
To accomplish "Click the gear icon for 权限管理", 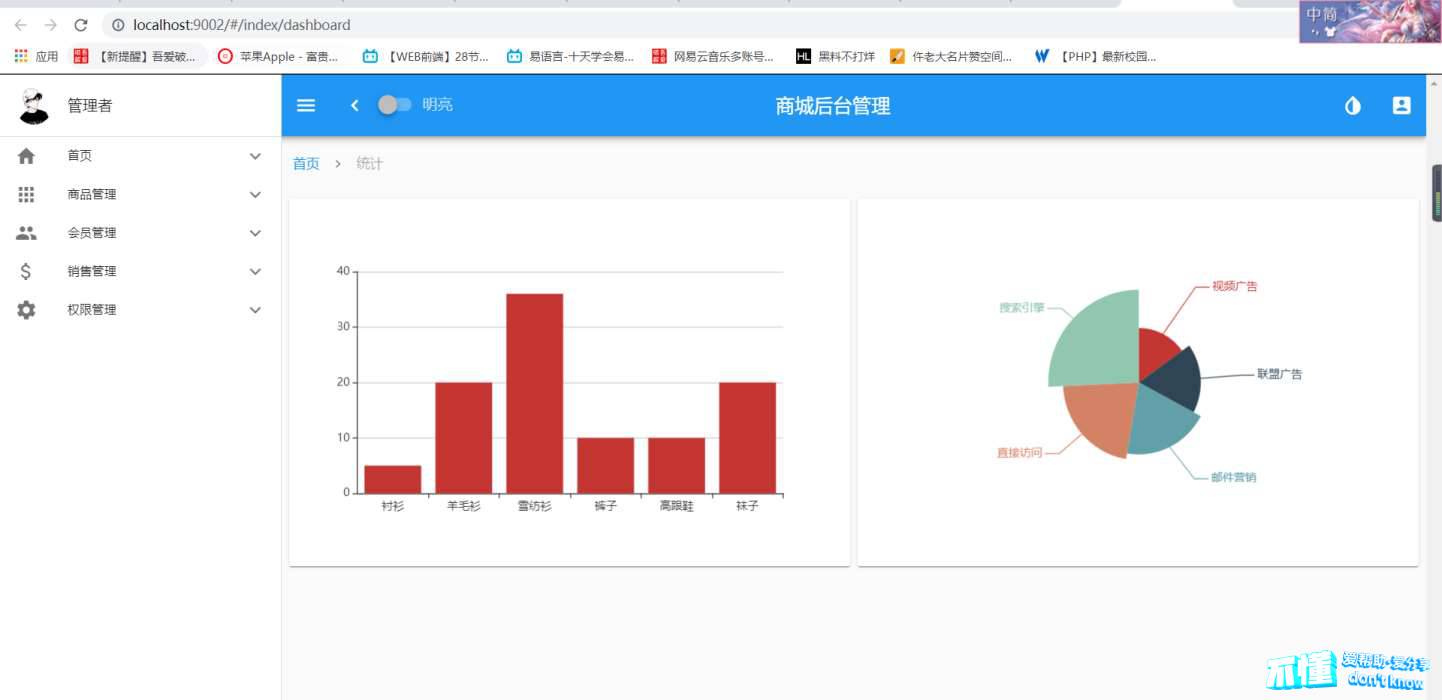I will click(x=26, y=310).
